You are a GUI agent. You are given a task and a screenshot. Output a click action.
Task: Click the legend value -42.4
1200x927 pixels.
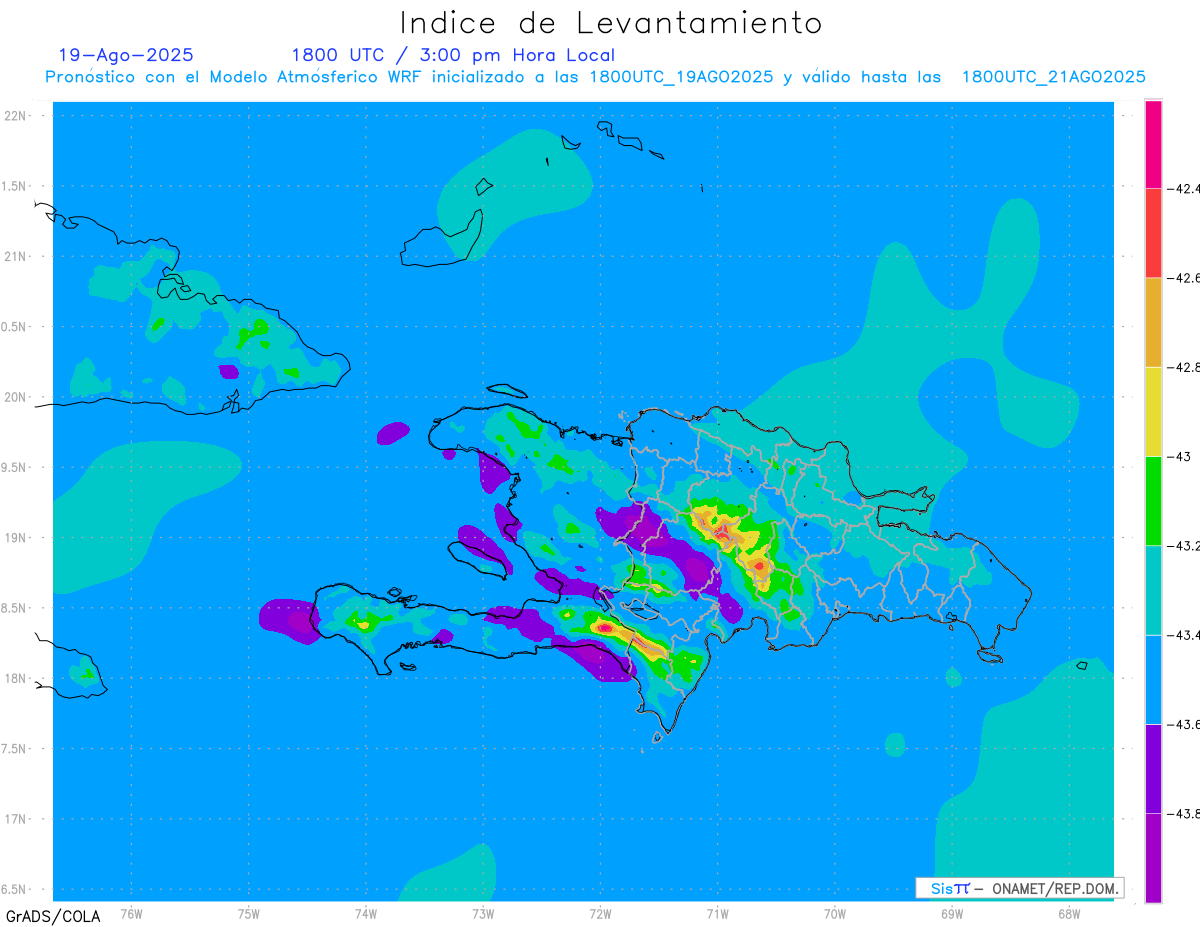pyautogui.click(x=1183, y=188)
